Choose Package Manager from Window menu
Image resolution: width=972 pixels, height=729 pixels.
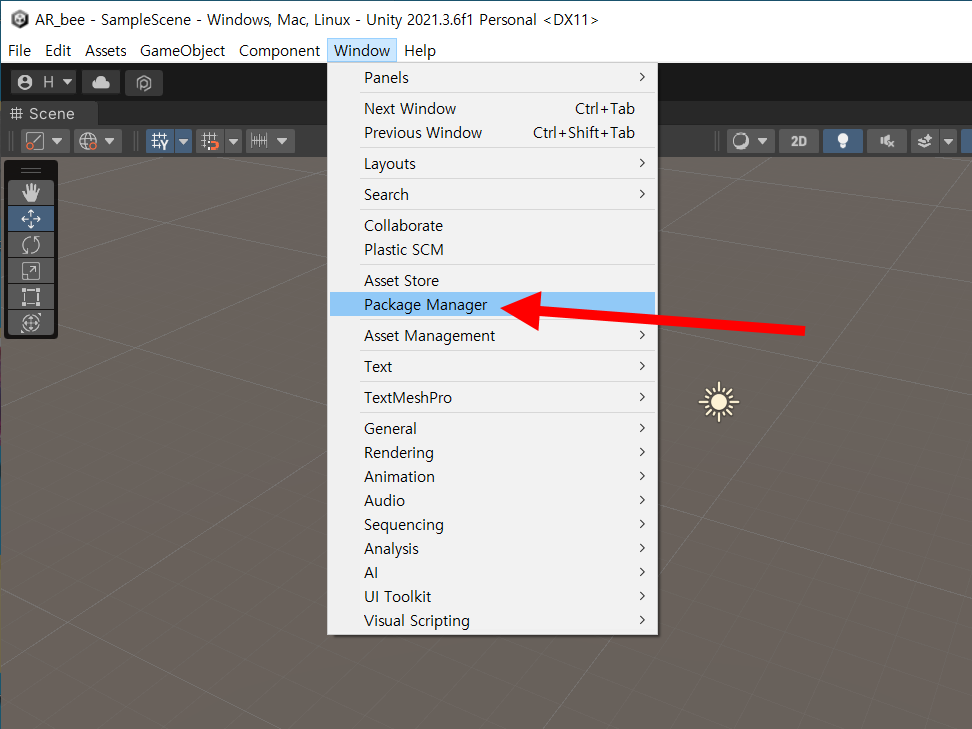492,304
